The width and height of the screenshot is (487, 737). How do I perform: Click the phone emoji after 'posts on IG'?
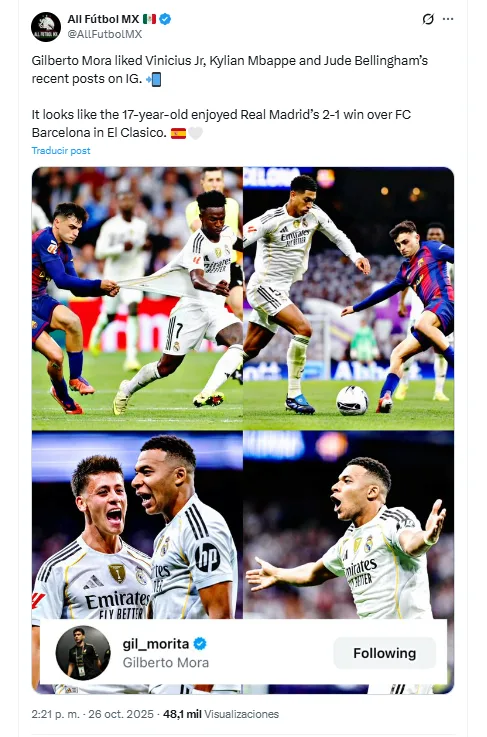pos(154,79)
